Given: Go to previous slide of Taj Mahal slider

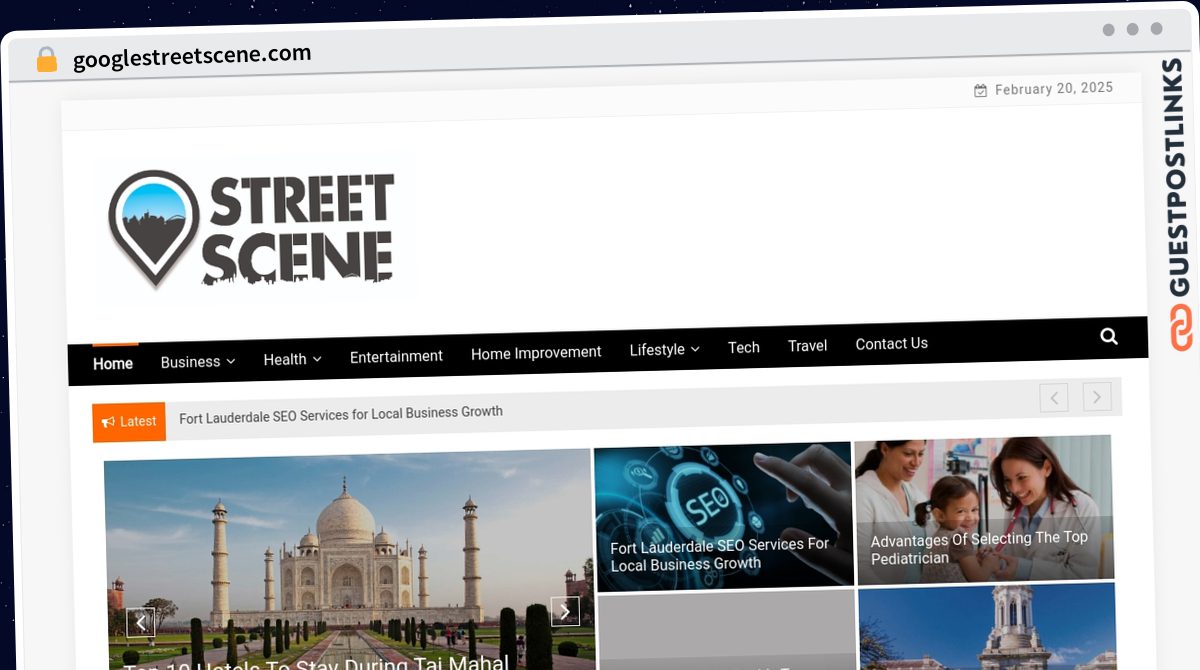Looking at the screenshot, I should [x=141, y=623].
